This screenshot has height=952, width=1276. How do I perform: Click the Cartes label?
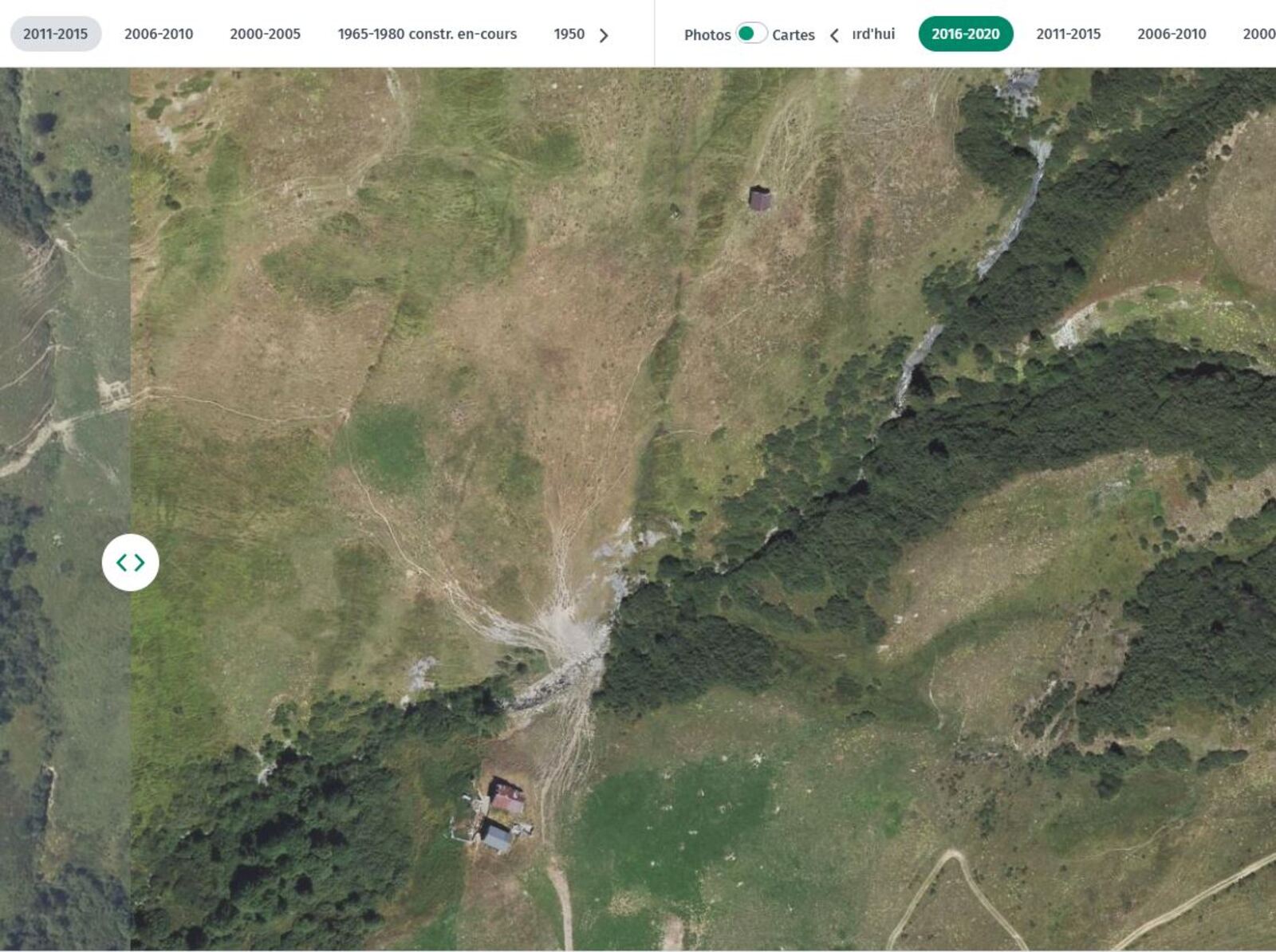(793, 34)
